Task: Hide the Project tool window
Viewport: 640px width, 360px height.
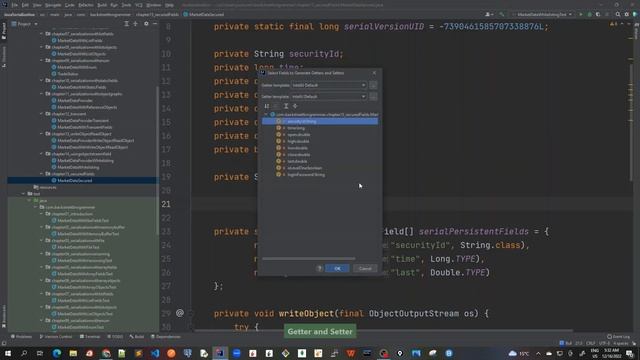Action: pyautogui.click(x=155, y=24)
